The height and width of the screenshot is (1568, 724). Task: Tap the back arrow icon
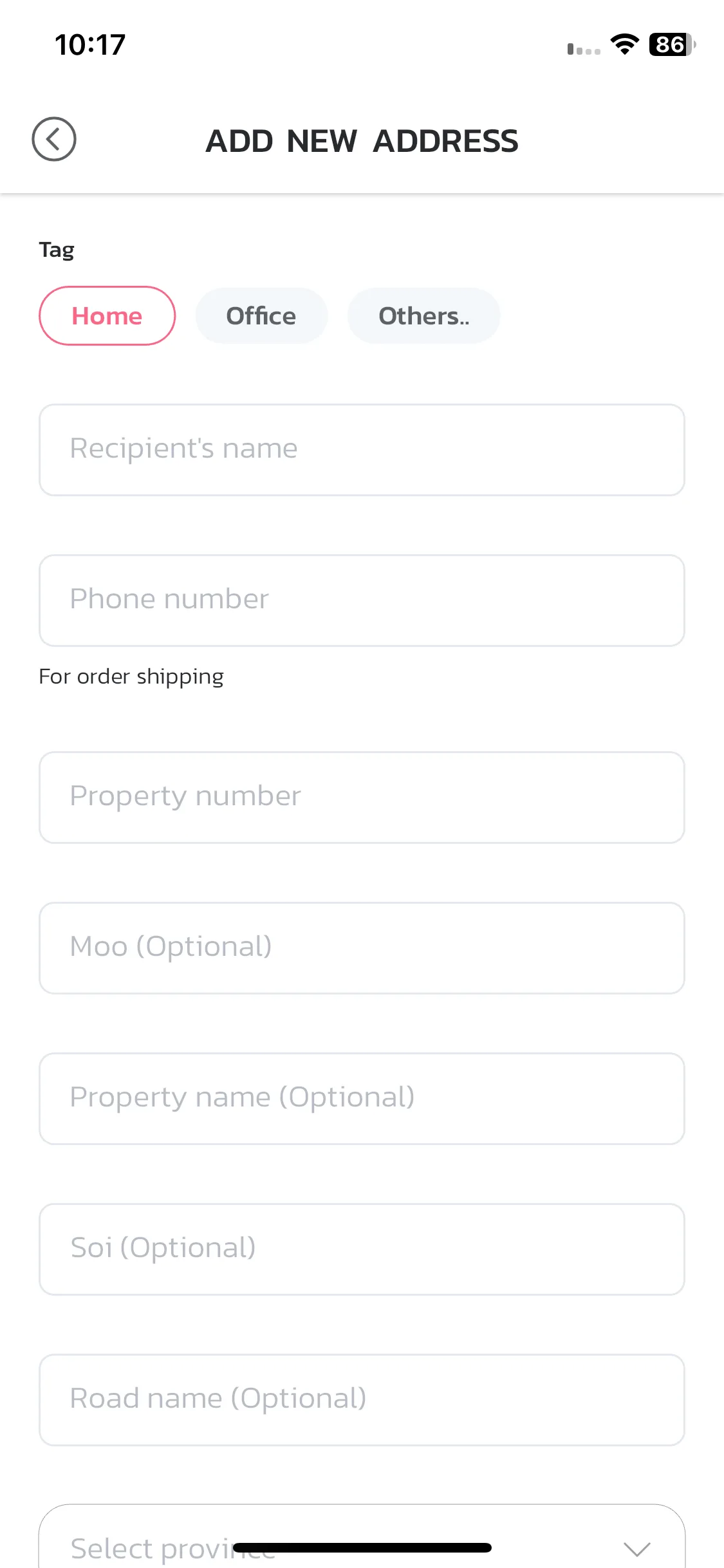[54, 139]
